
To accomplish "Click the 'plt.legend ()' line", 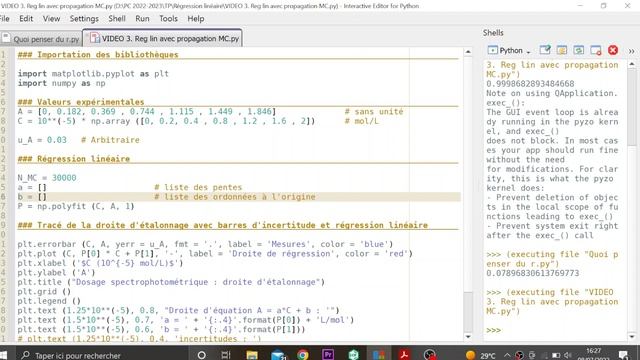I will click(49, 301).
